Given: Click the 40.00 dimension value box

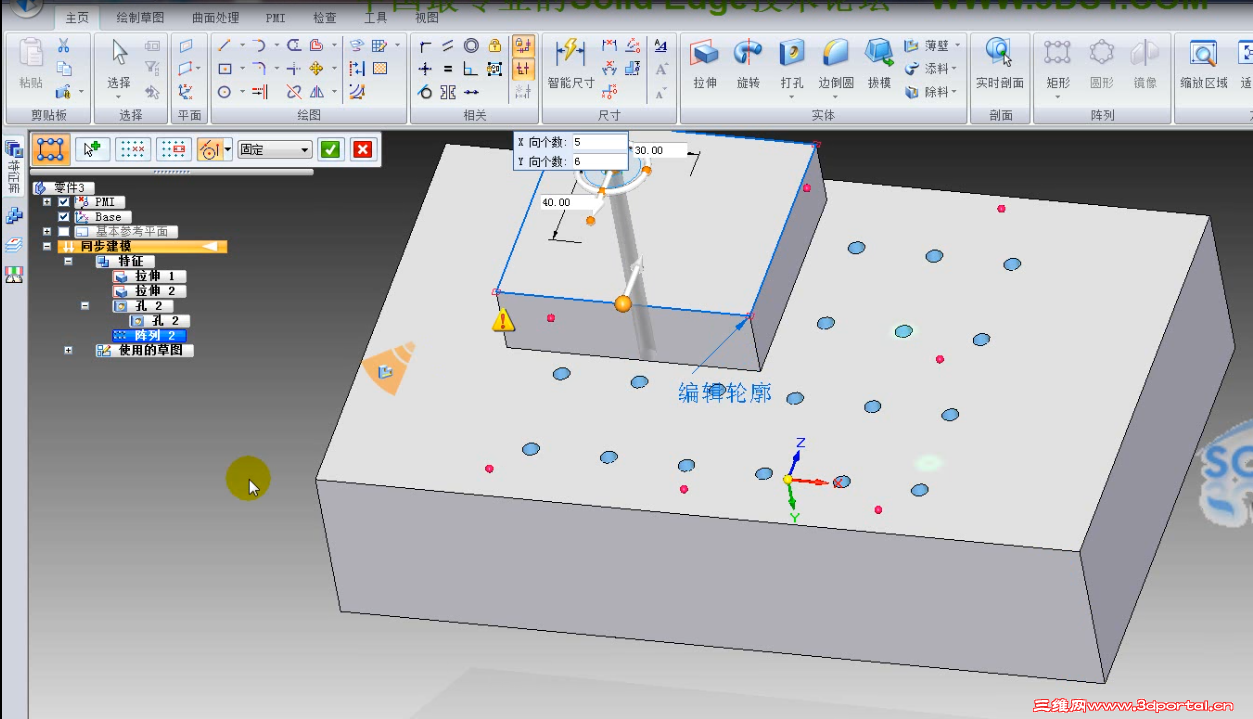Looking at the screenshot, I should tap(566, 202).
